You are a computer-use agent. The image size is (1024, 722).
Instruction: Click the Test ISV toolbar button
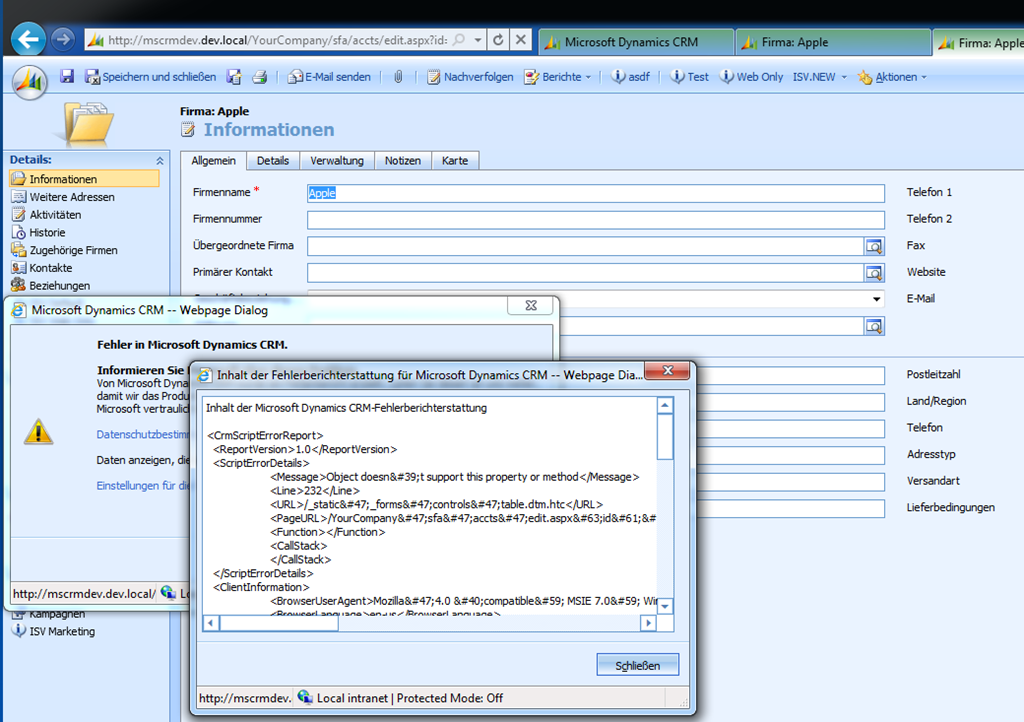tap(689, 77)
